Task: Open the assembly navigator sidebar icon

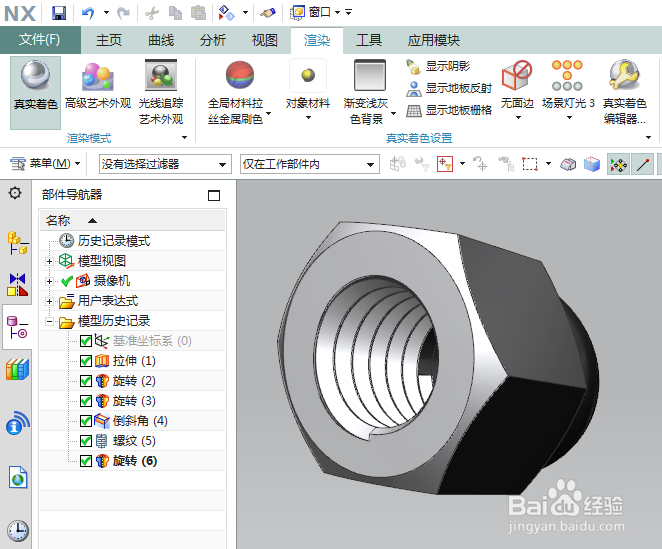Action: [17, 244]
